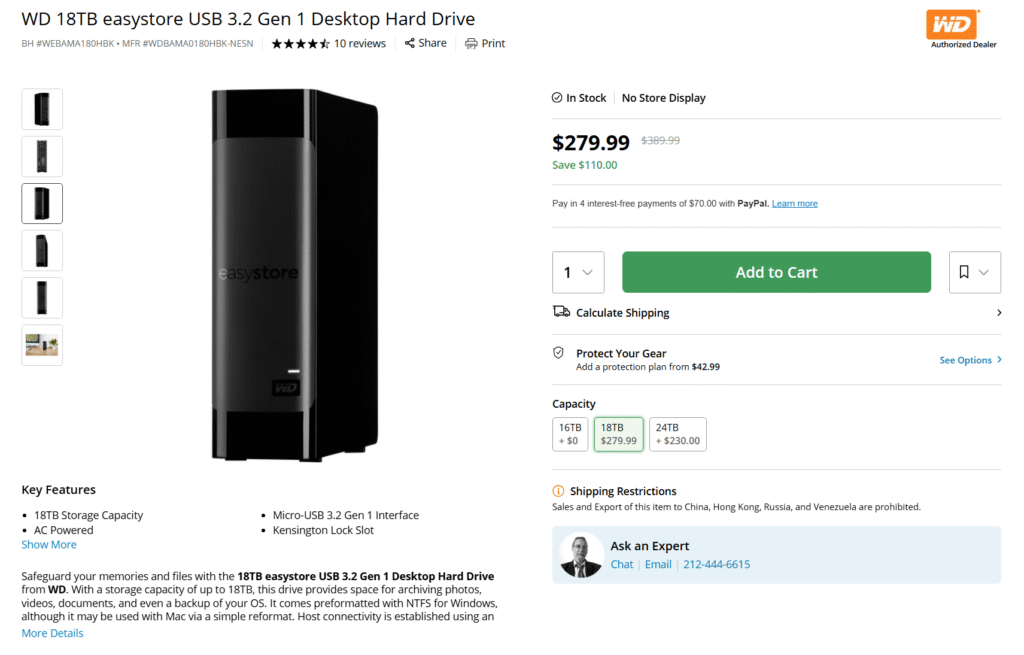Open the quantity dropdown
Viewport: 1024px width, 655px height.
578,271
